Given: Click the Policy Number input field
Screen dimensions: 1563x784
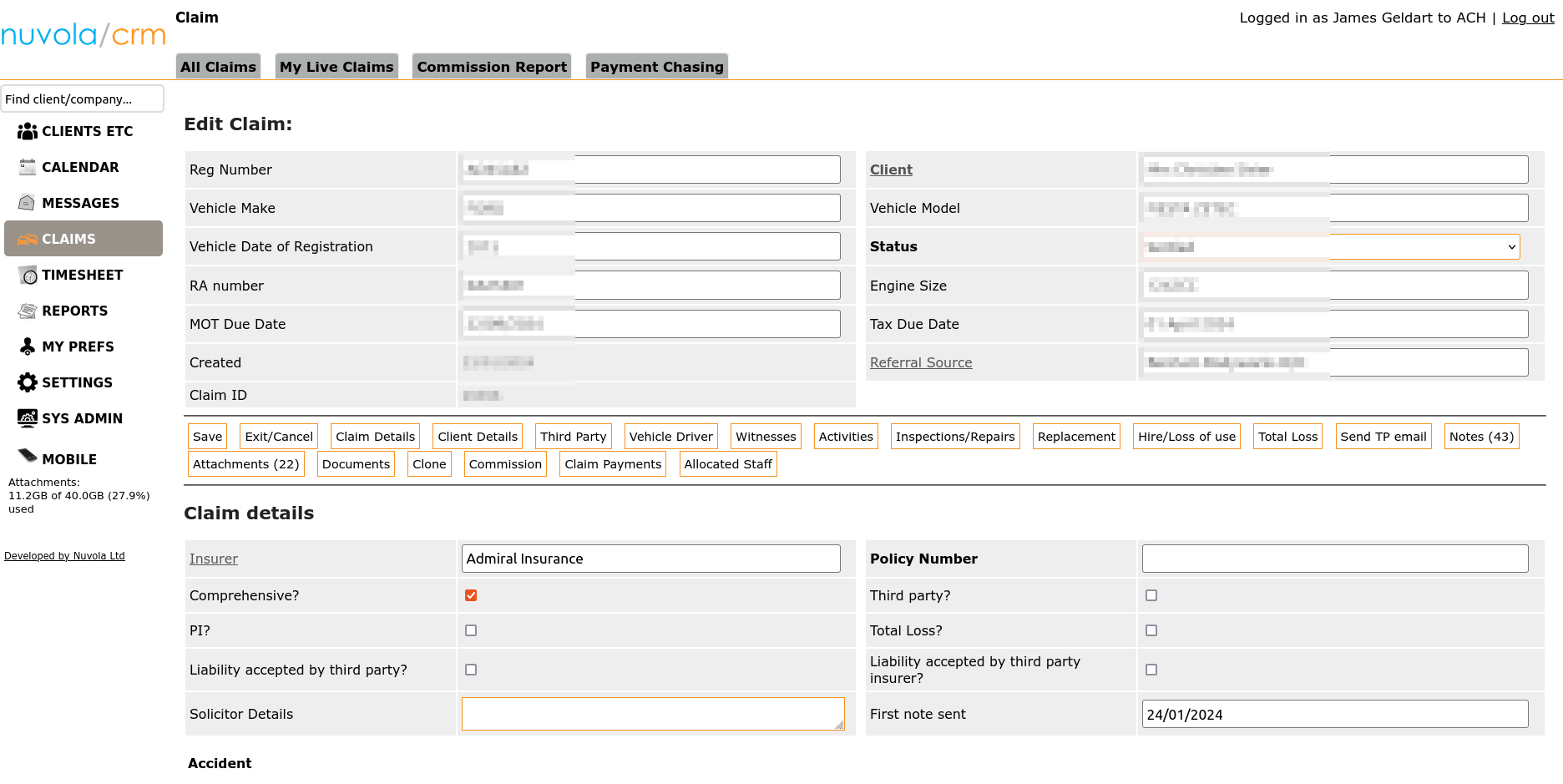Looking at the screenshot, I should tap(1334, 559).
